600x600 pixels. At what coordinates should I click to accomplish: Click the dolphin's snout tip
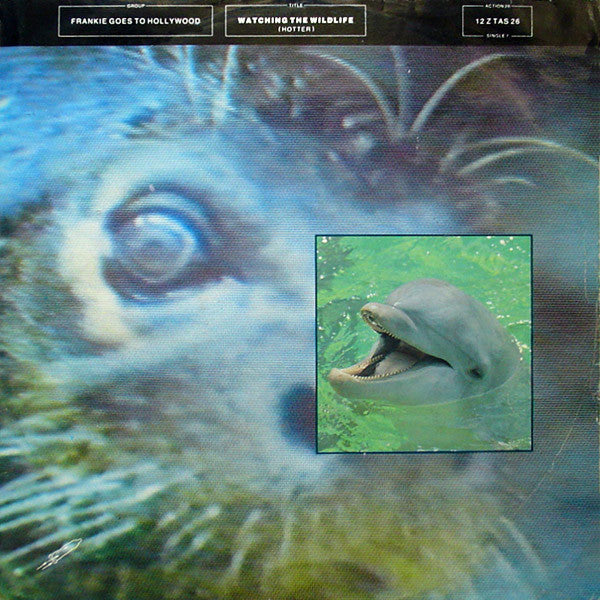368,314
